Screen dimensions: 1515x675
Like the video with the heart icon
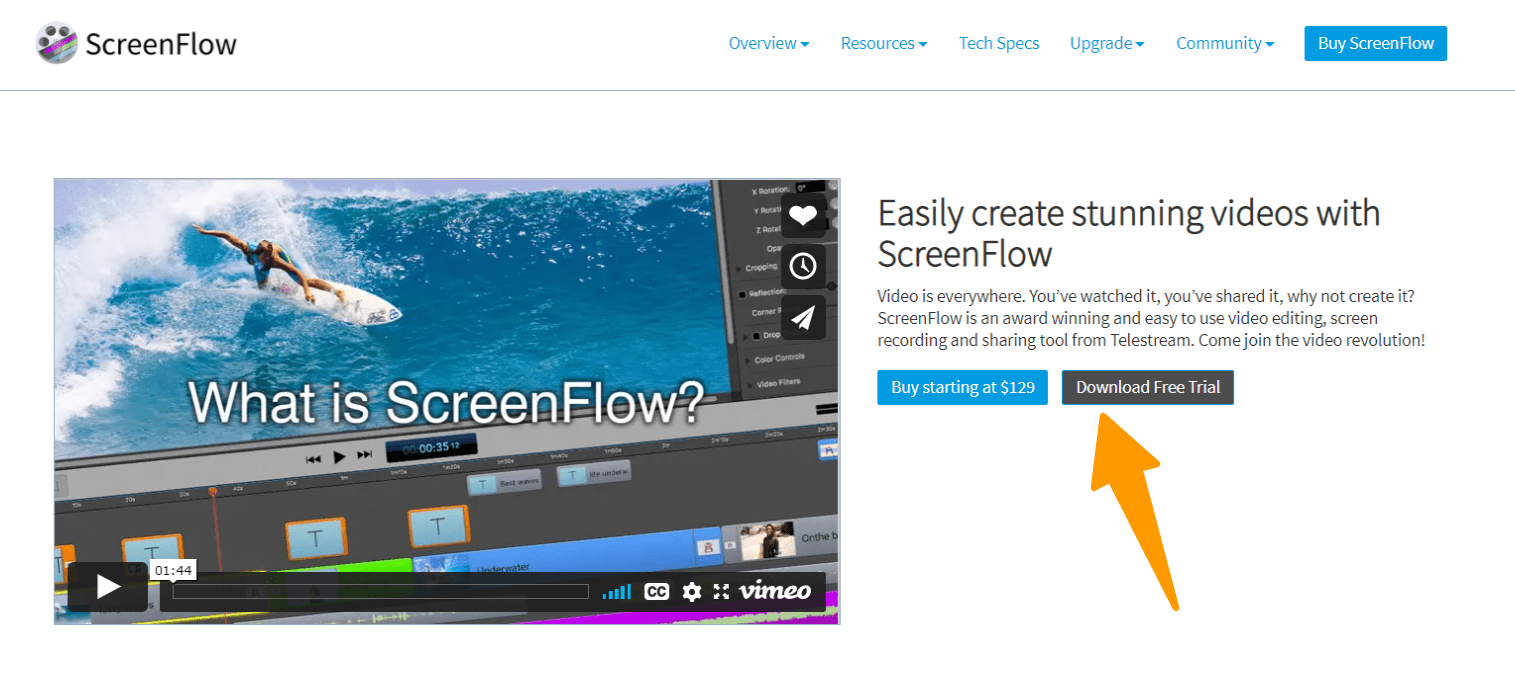803,214
